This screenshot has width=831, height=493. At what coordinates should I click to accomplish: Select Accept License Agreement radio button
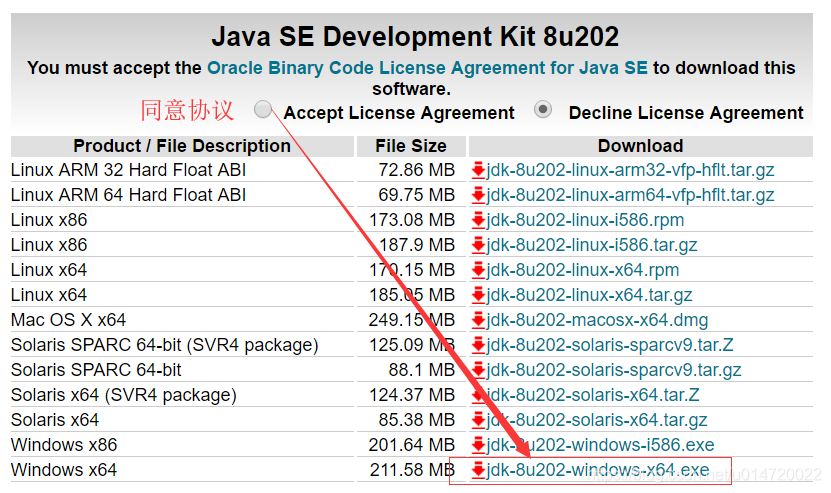tap(263, 109)
